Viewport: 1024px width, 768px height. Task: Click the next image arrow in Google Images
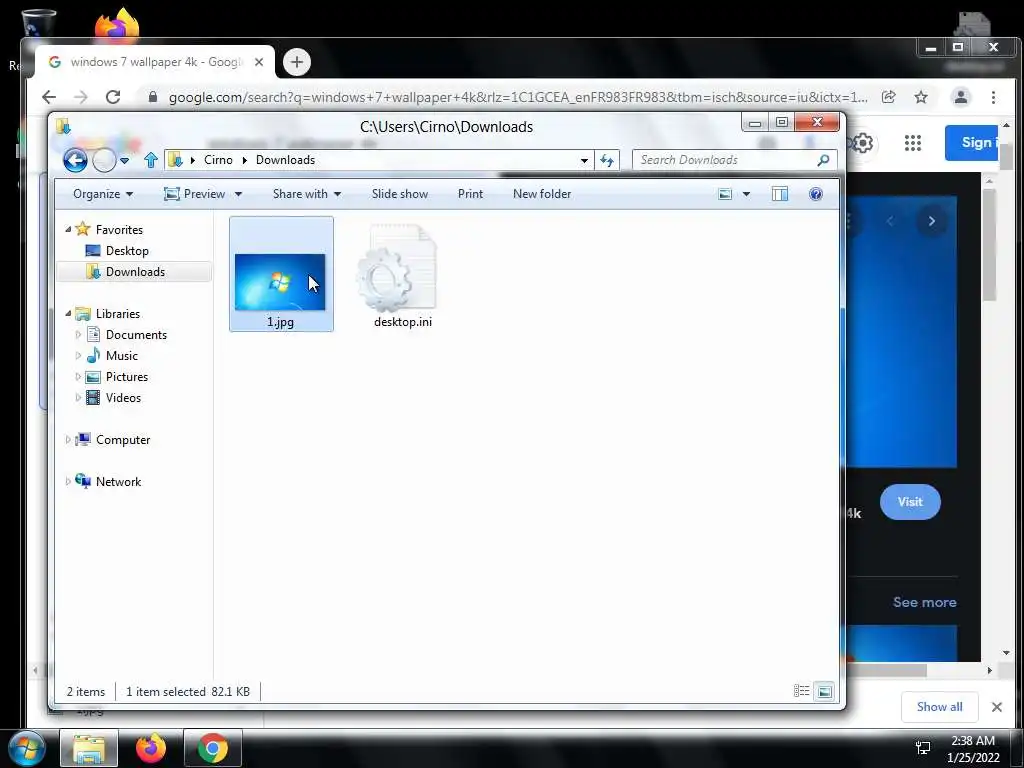tap(931, 221)
